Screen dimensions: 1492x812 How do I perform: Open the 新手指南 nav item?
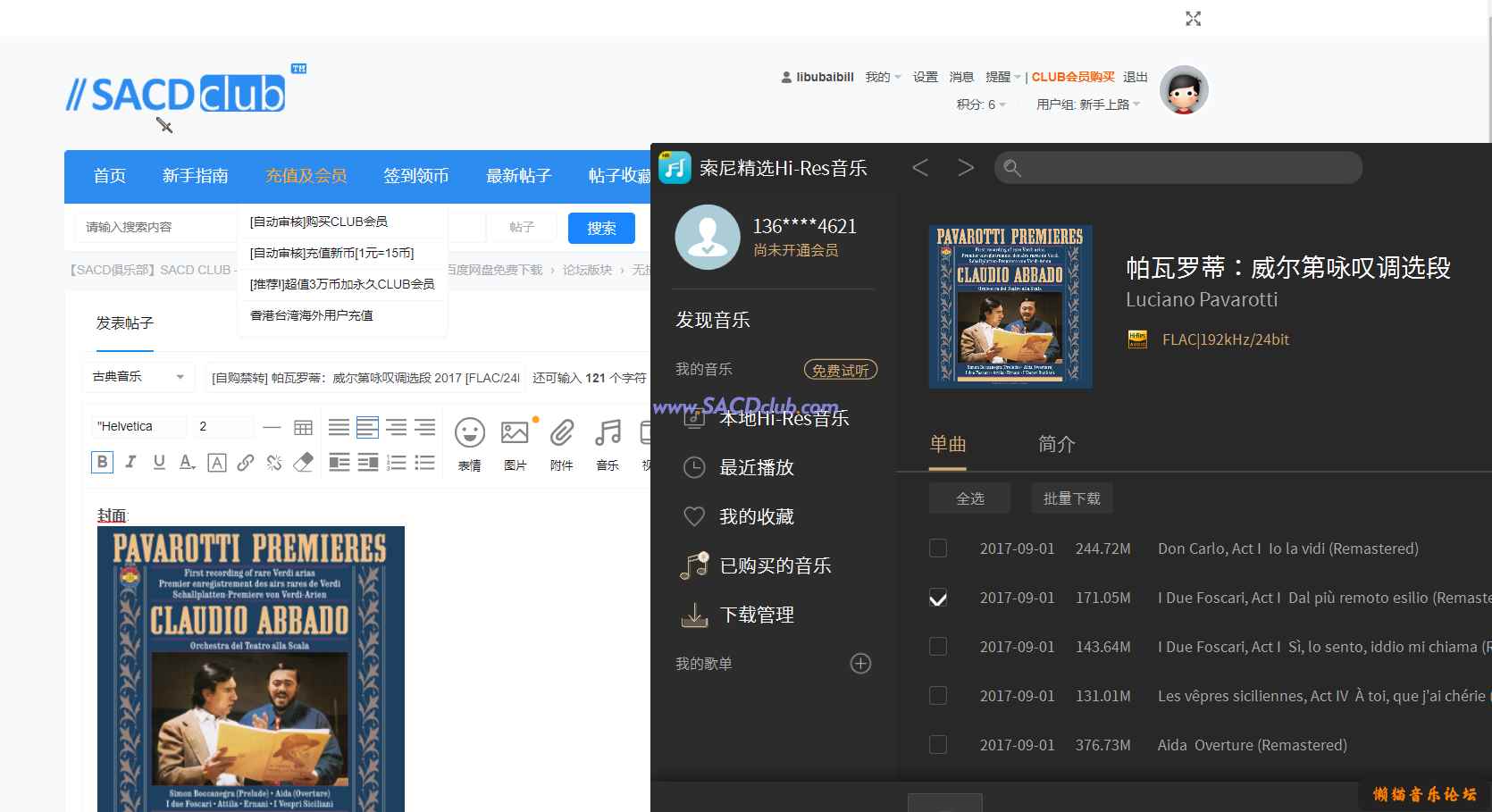[x=196, y=176]
